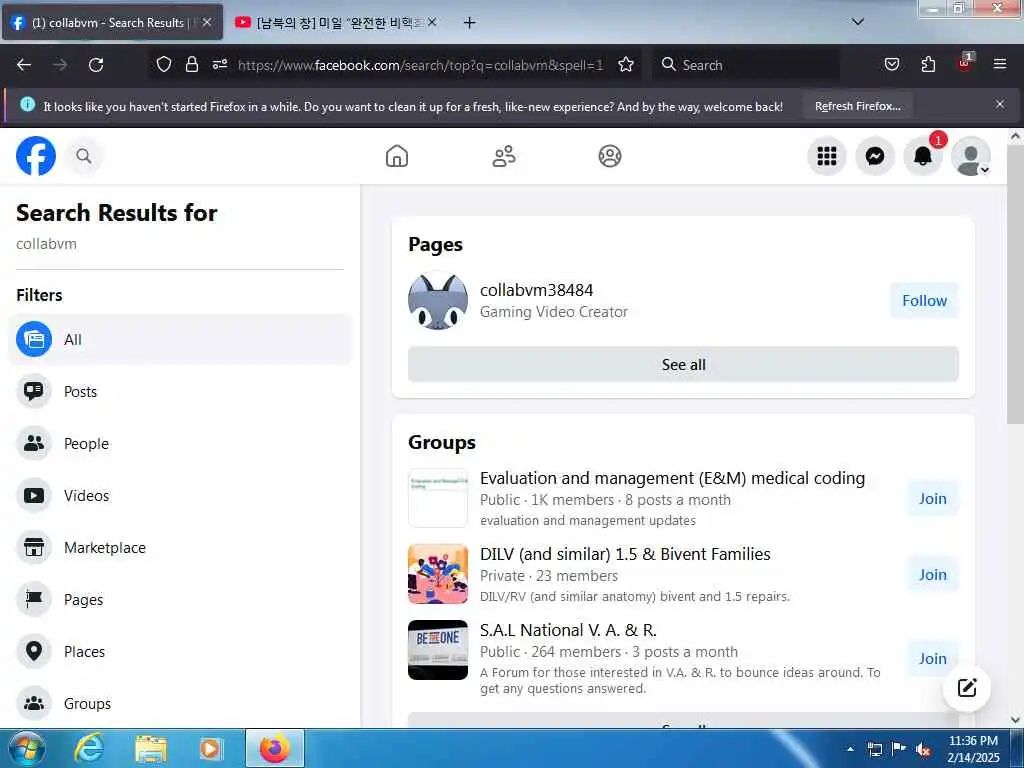Open S.A.L National V. A. & R. link

point(568,630)
